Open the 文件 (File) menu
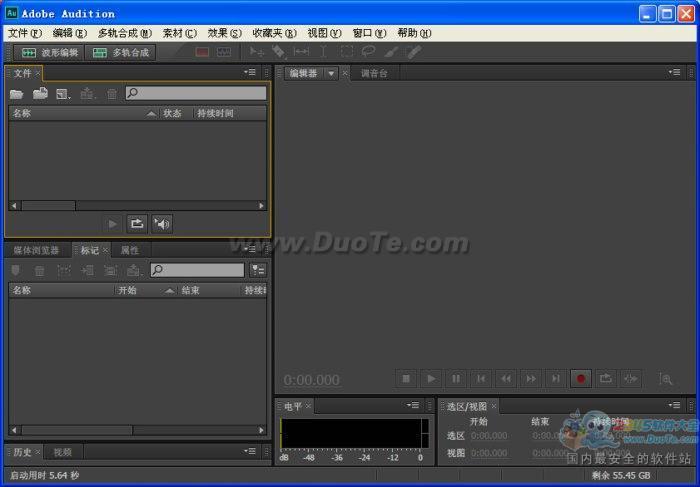700x487 pixels. (x=25, y=33)
